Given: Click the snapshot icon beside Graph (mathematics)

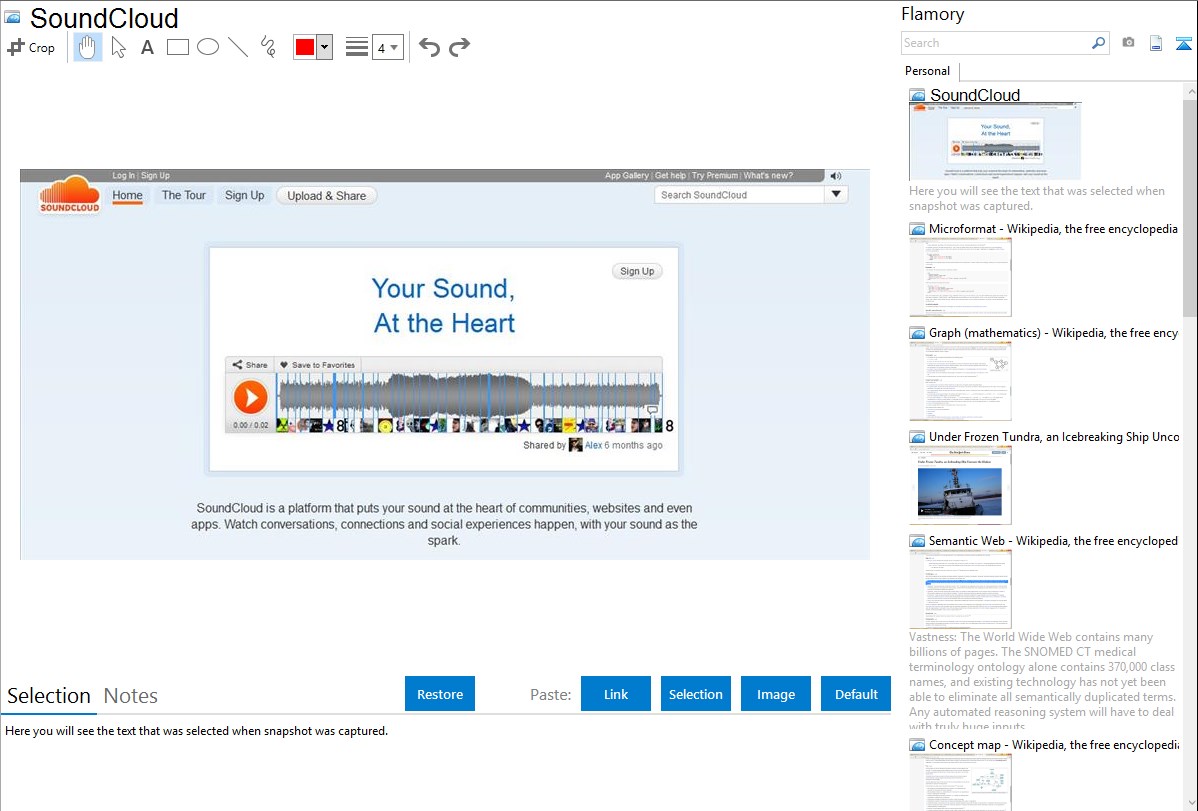Looking at the screenshot, I should [917, 333].
